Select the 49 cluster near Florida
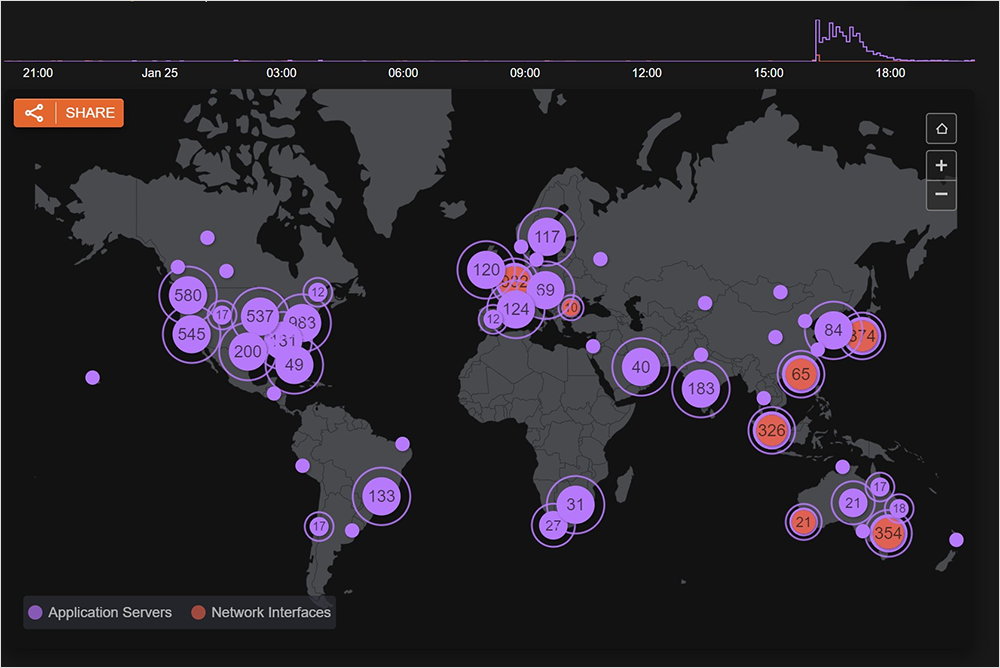Viewport: 1000px width, 668px height. pyautogui.click(x=294, y=365)
